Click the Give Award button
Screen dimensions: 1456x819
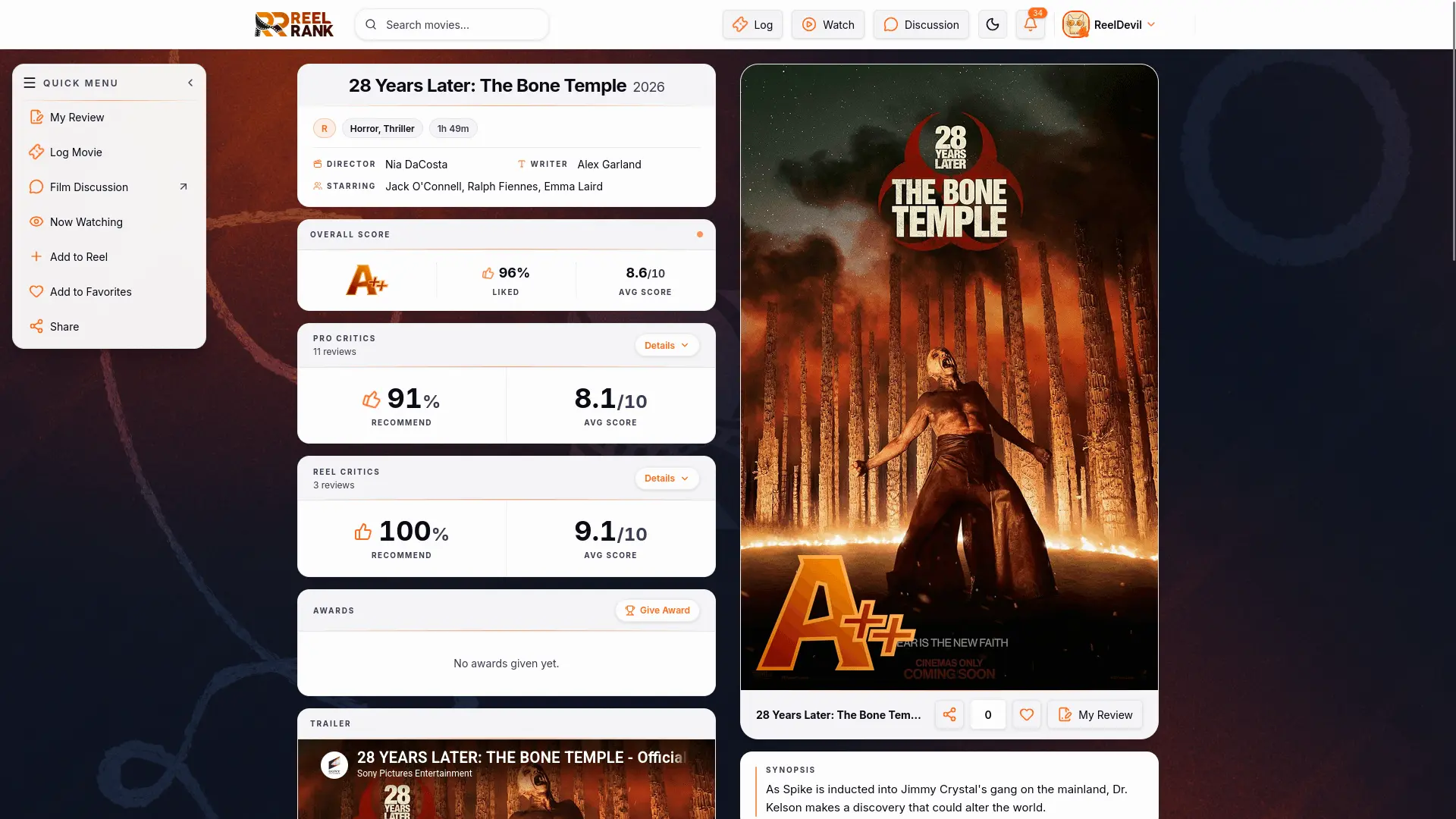(657, 610)
